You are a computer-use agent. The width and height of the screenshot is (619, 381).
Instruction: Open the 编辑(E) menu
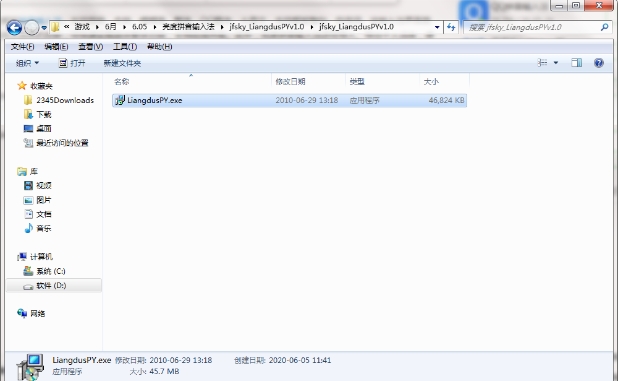[56, 47]
